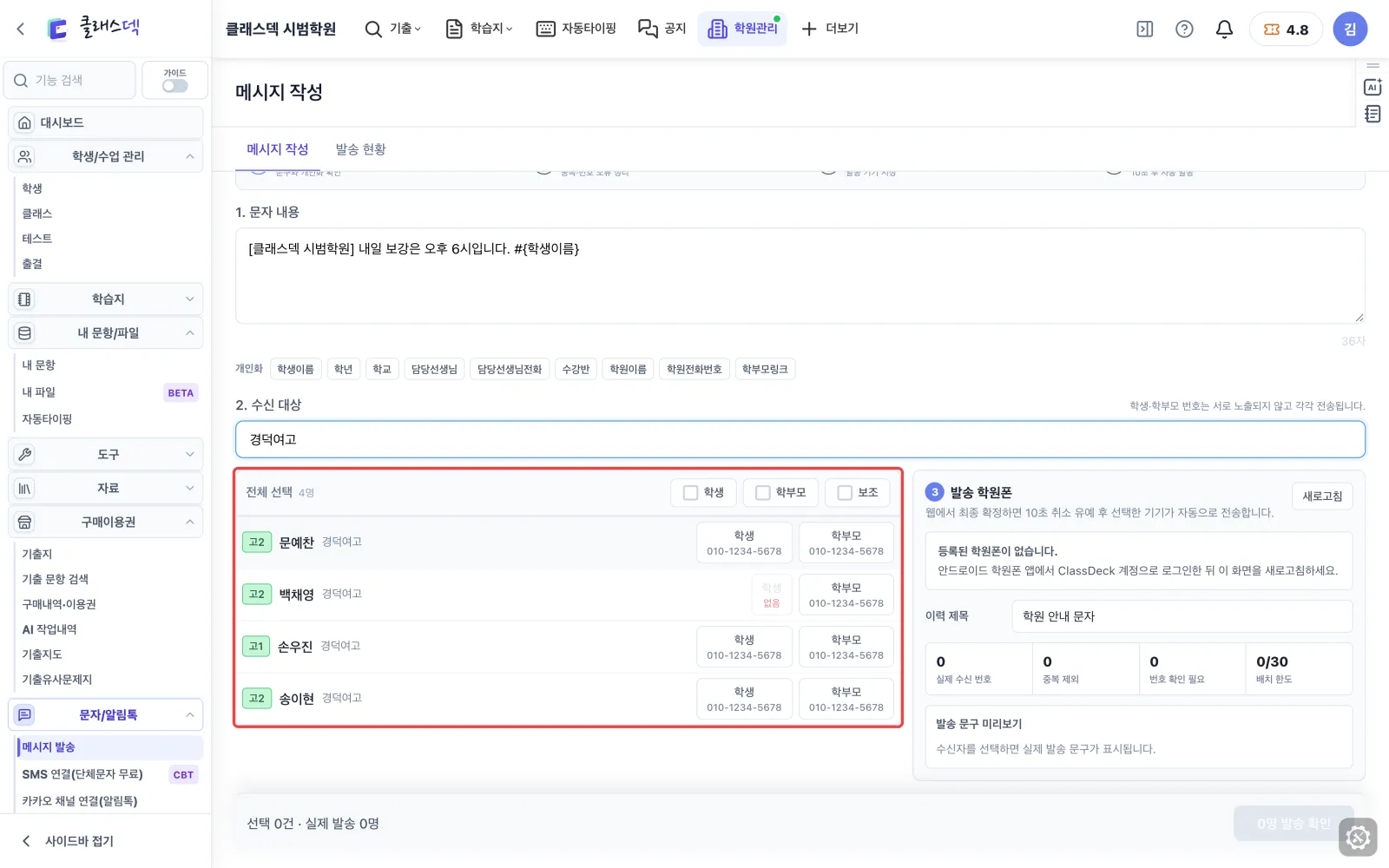Screen dimensions: 1389x868
Task: Click the 수신 대상 search field
Action: 800,439
